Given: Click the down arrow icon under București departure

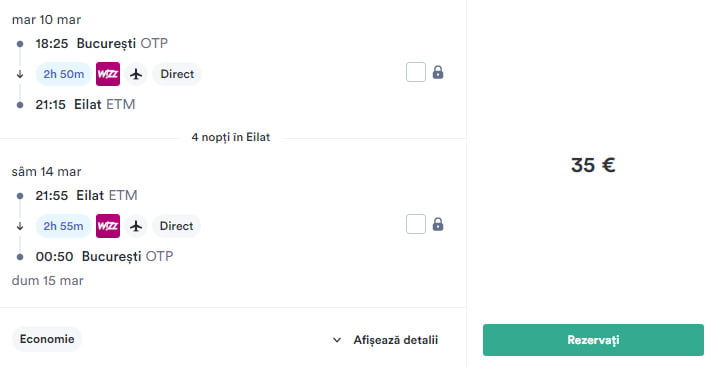Looking at the screenshot, I should coord(20,74).
